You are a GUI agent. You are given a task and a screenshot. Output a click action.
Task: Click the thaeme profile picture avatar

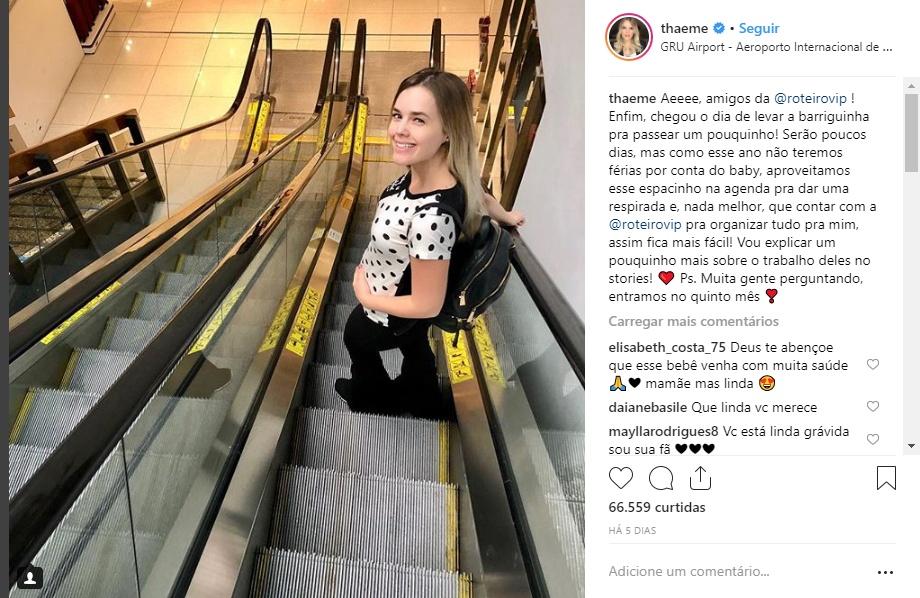(x=629, y=37)
